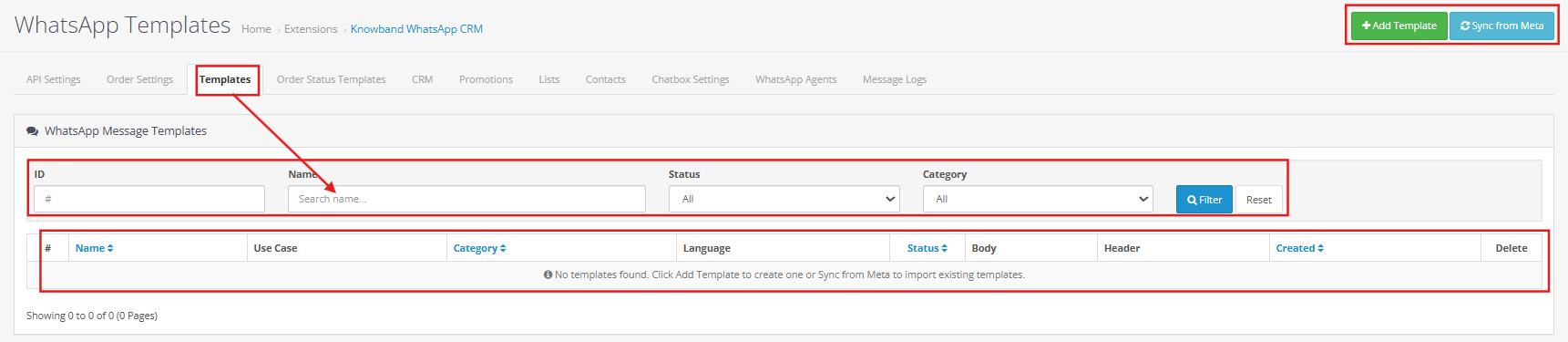
Task: Click Extensions breadcrumb link
Action: [311, 29]
